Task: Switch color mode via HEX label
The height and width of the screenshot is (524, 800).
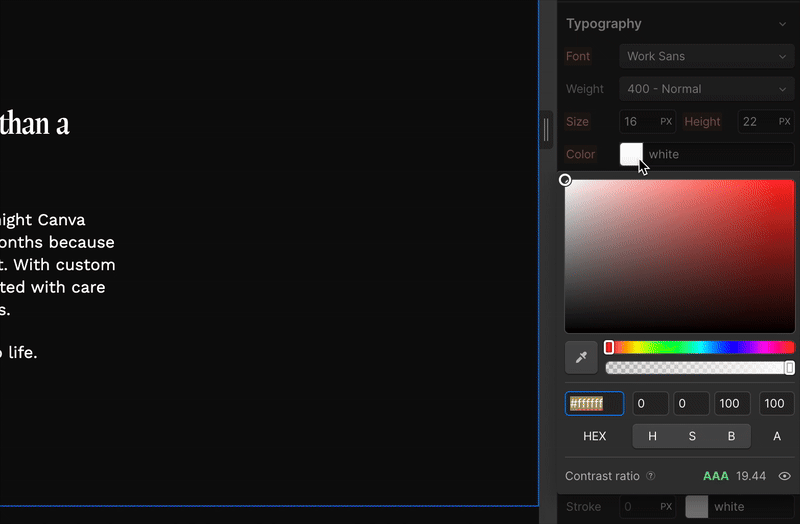Action: (594, 436)
